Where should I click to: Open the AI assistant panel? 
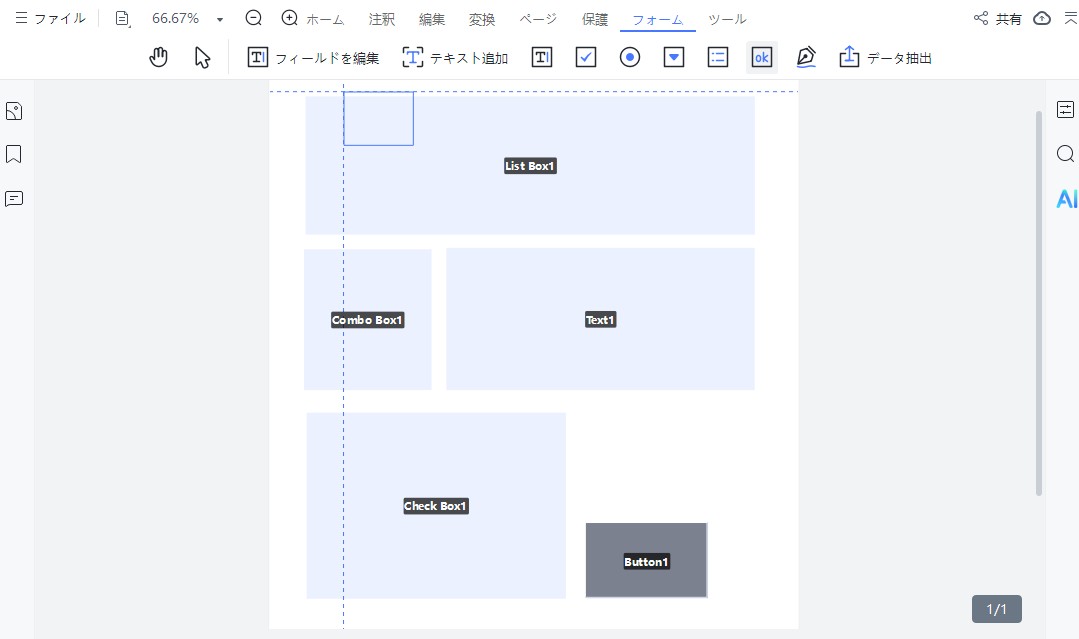pyautogui.click(x=1066, y=199)
